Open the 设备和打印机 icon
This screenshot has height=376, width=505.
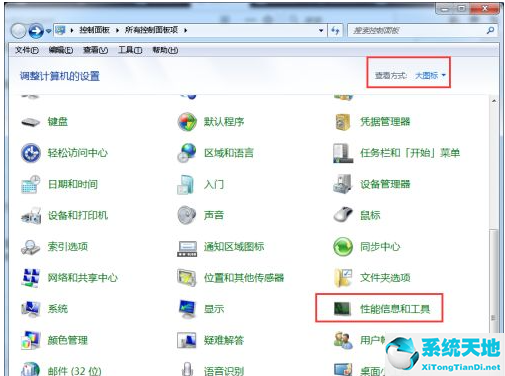tap(31, 216)
